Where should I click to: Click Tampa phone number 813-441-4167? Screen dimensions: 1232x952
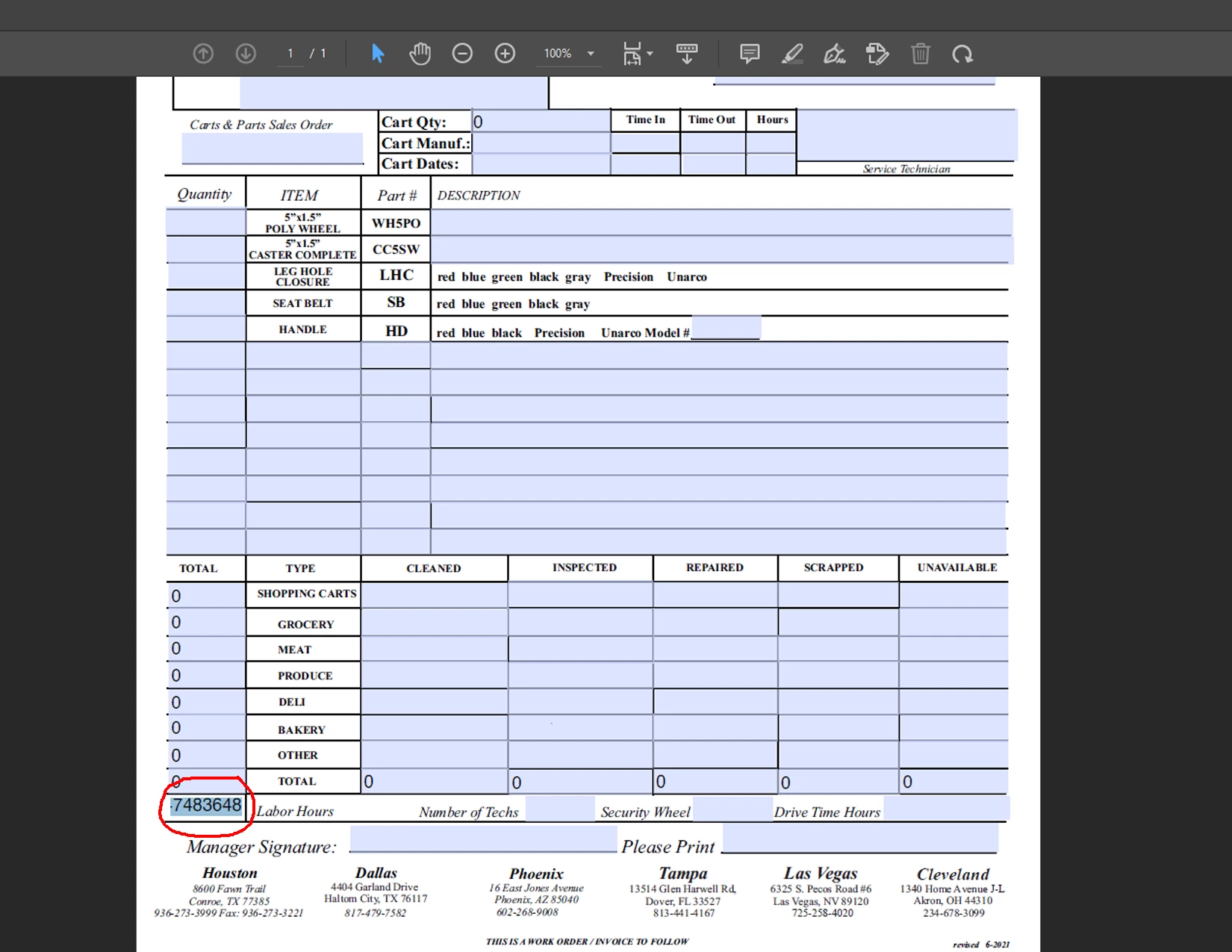click(x=683, y=913)
